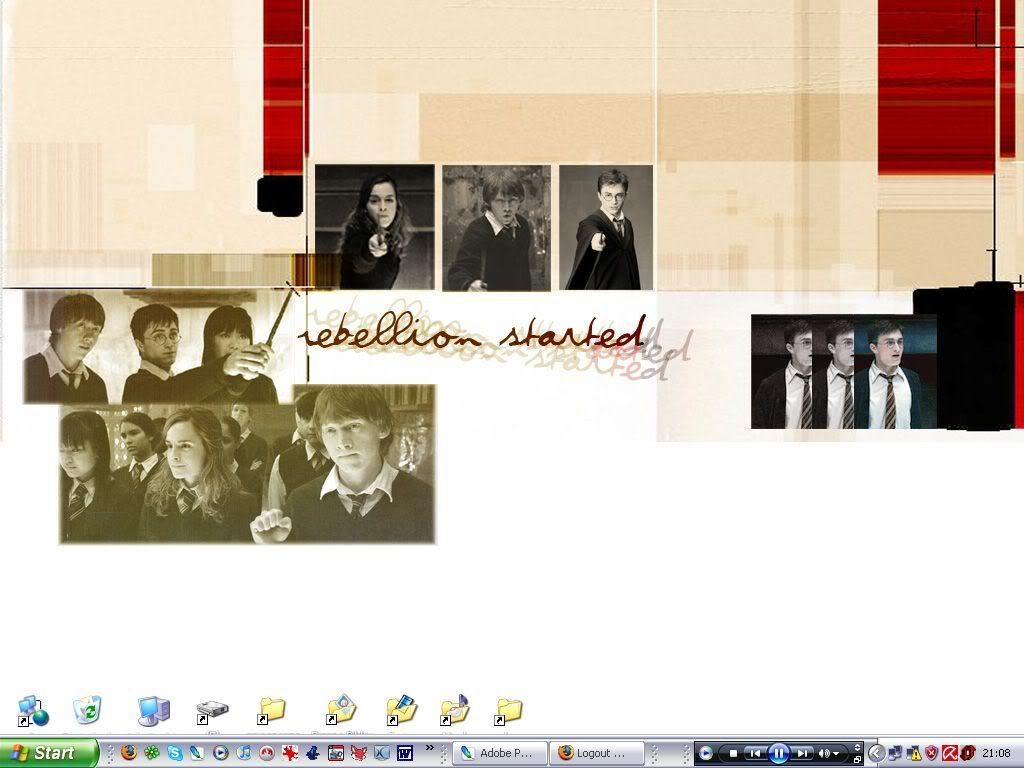Mute the Media Player toolbar speaker
This screenshot has height=768, width=1024.
(x=824, y=753)
